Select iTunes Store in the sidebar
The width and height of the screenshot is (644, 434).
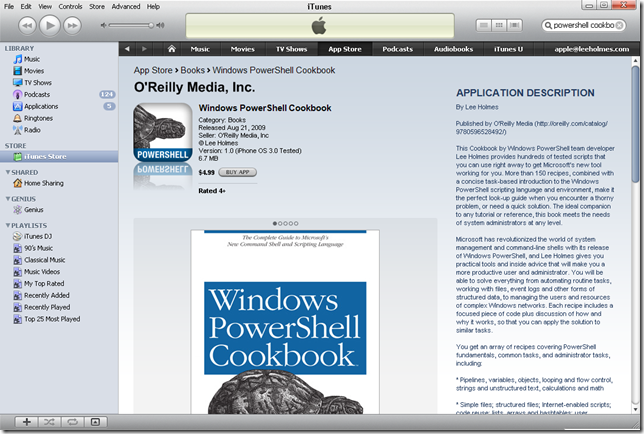(59, 156)
